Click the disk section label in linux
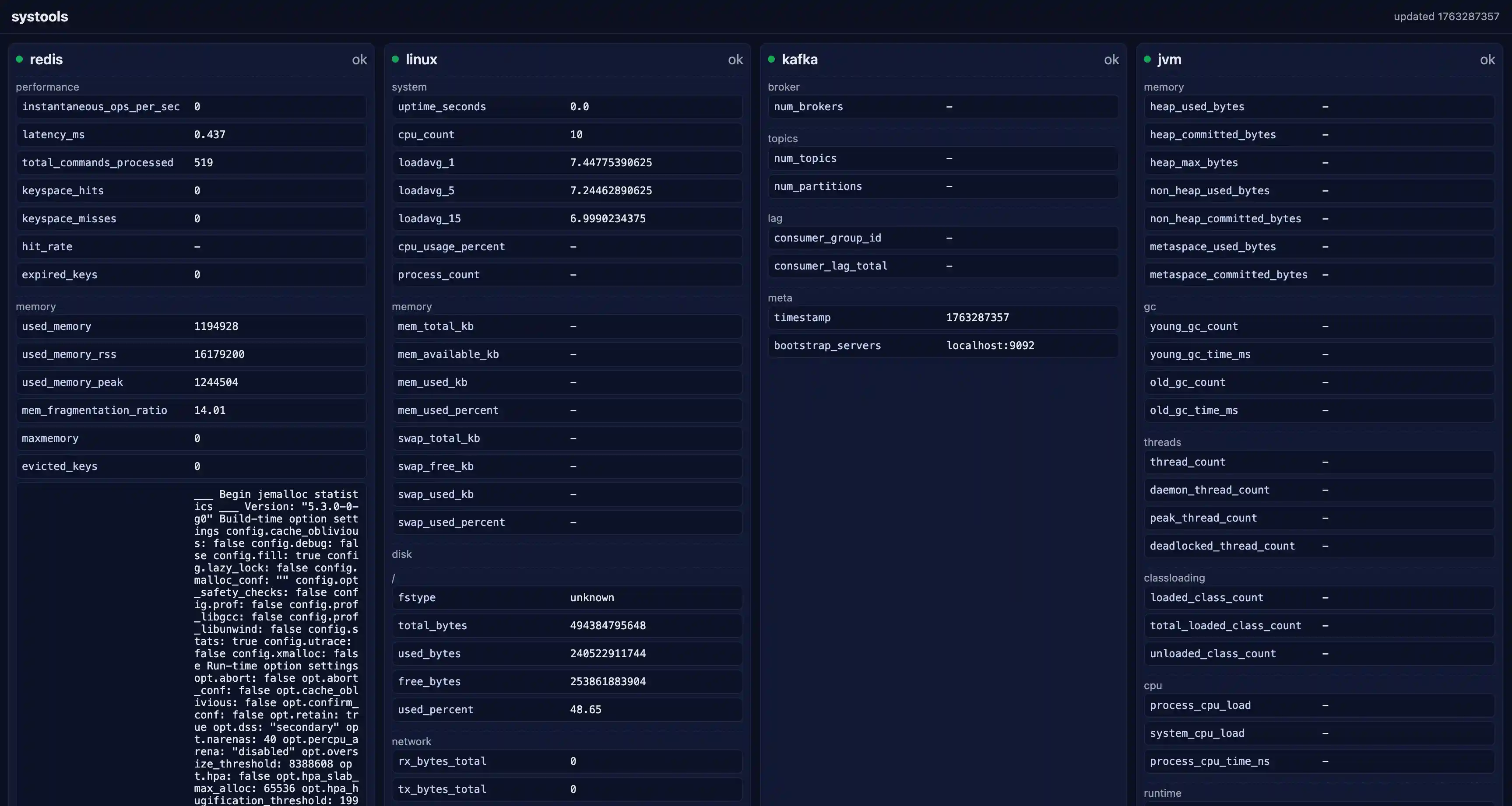The height and width of the screenshot is (806, 1512). (401, 554)
